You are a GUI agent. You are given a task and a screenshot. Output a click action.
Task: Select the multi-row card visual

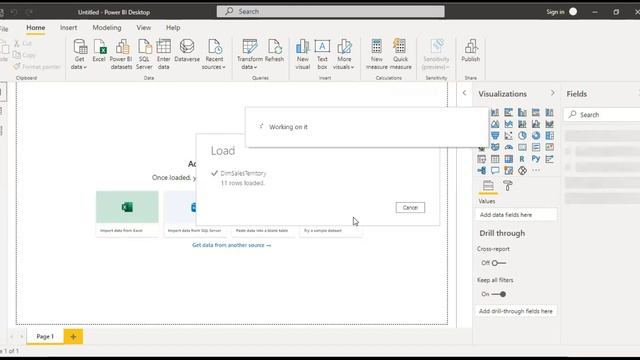tap(536, 147)
